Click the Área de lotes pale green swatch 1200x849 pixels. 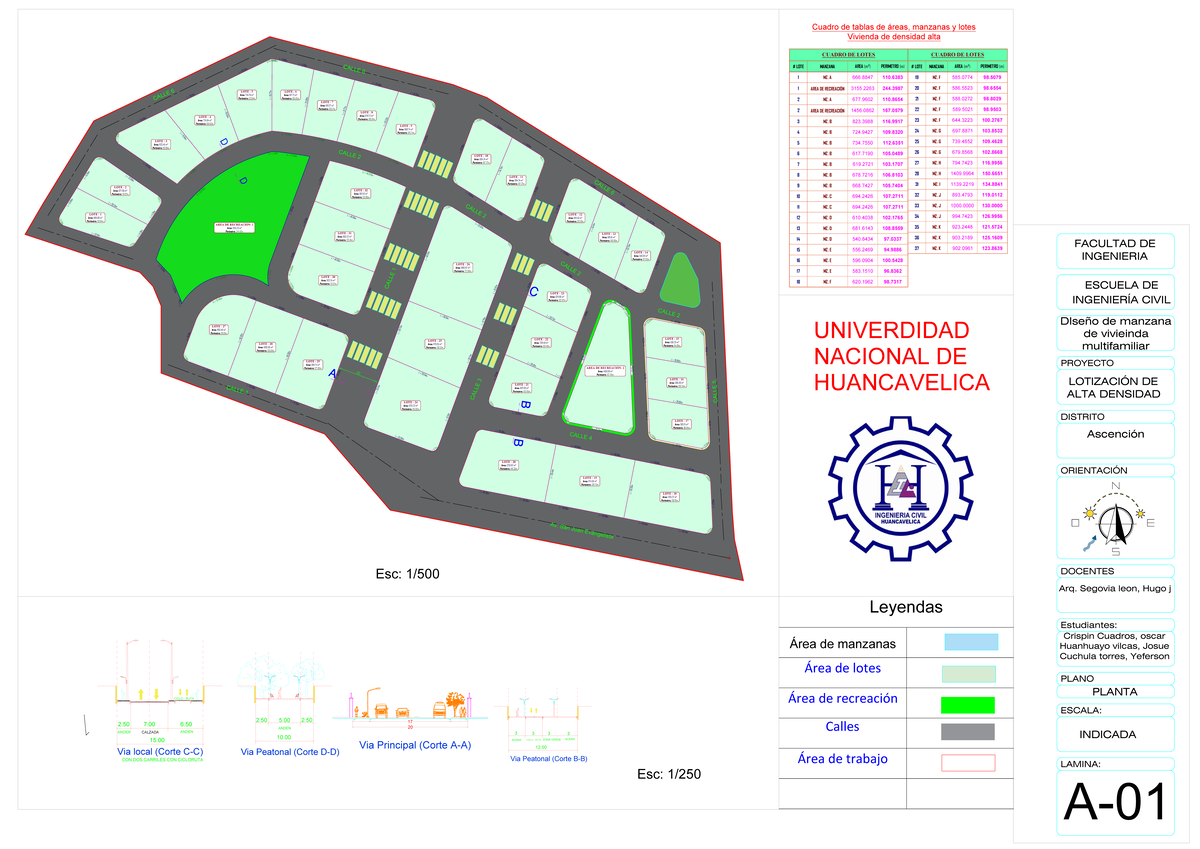point(969,675)
